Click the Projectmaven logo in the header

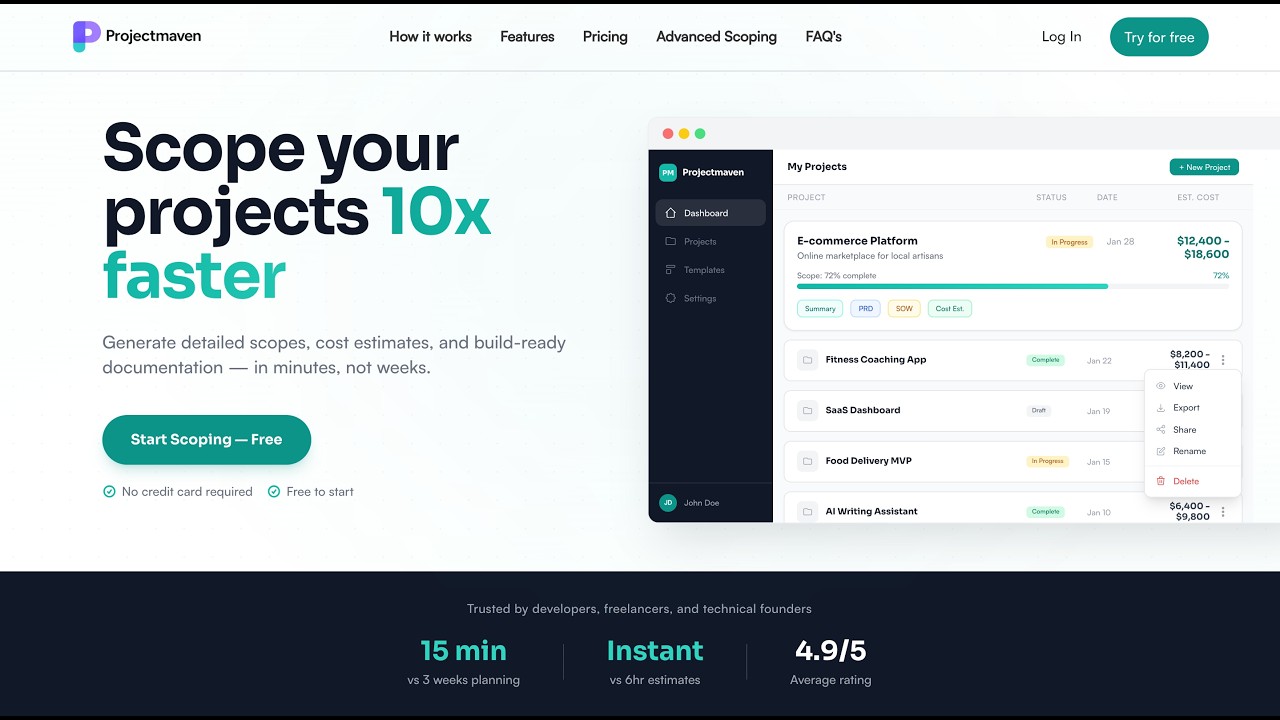click(137, 36)
